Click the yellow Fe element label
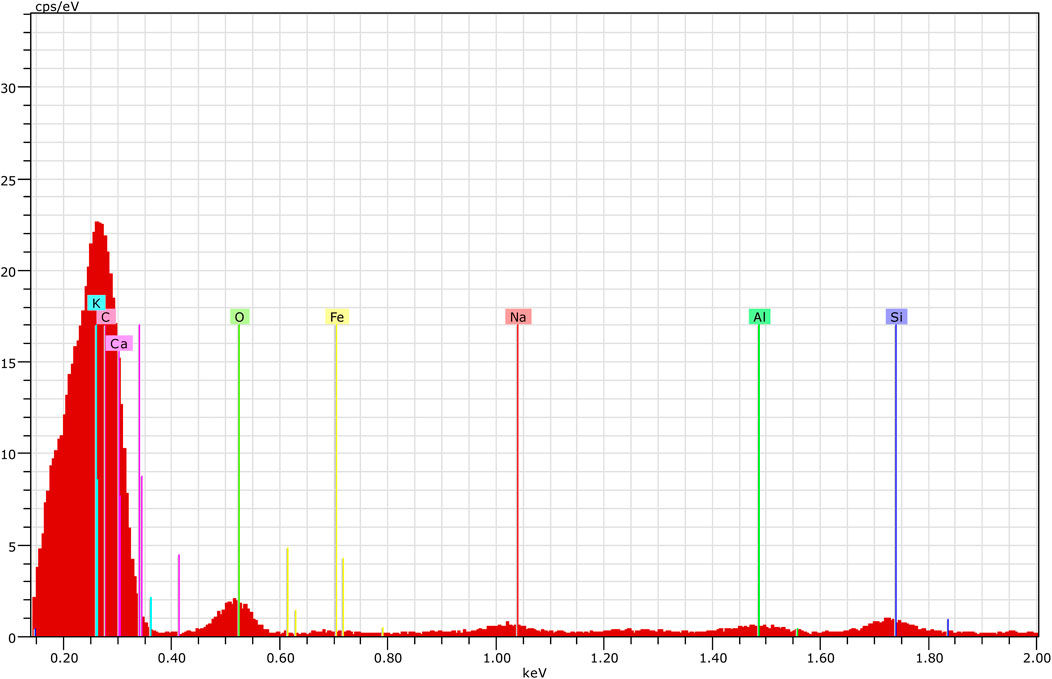The image size is (1052, 679). pyautogui.click(x=337, y=317)
